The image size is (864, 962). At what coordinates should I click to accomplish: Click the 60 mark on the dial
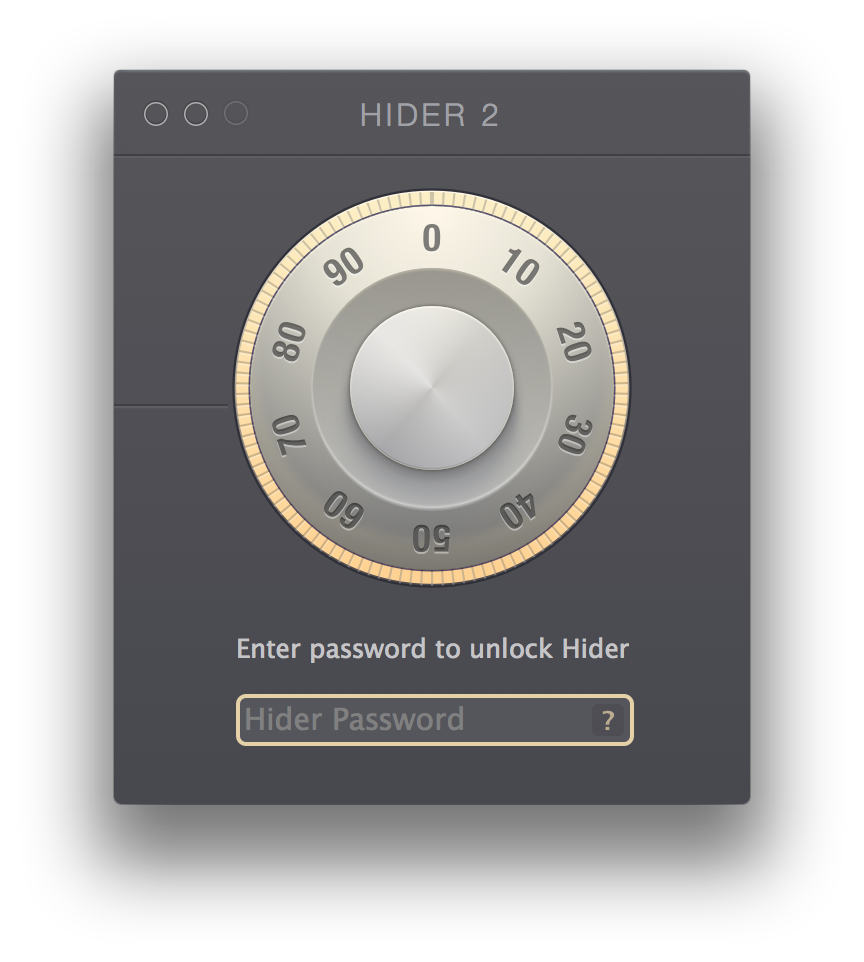pos(344,509)
